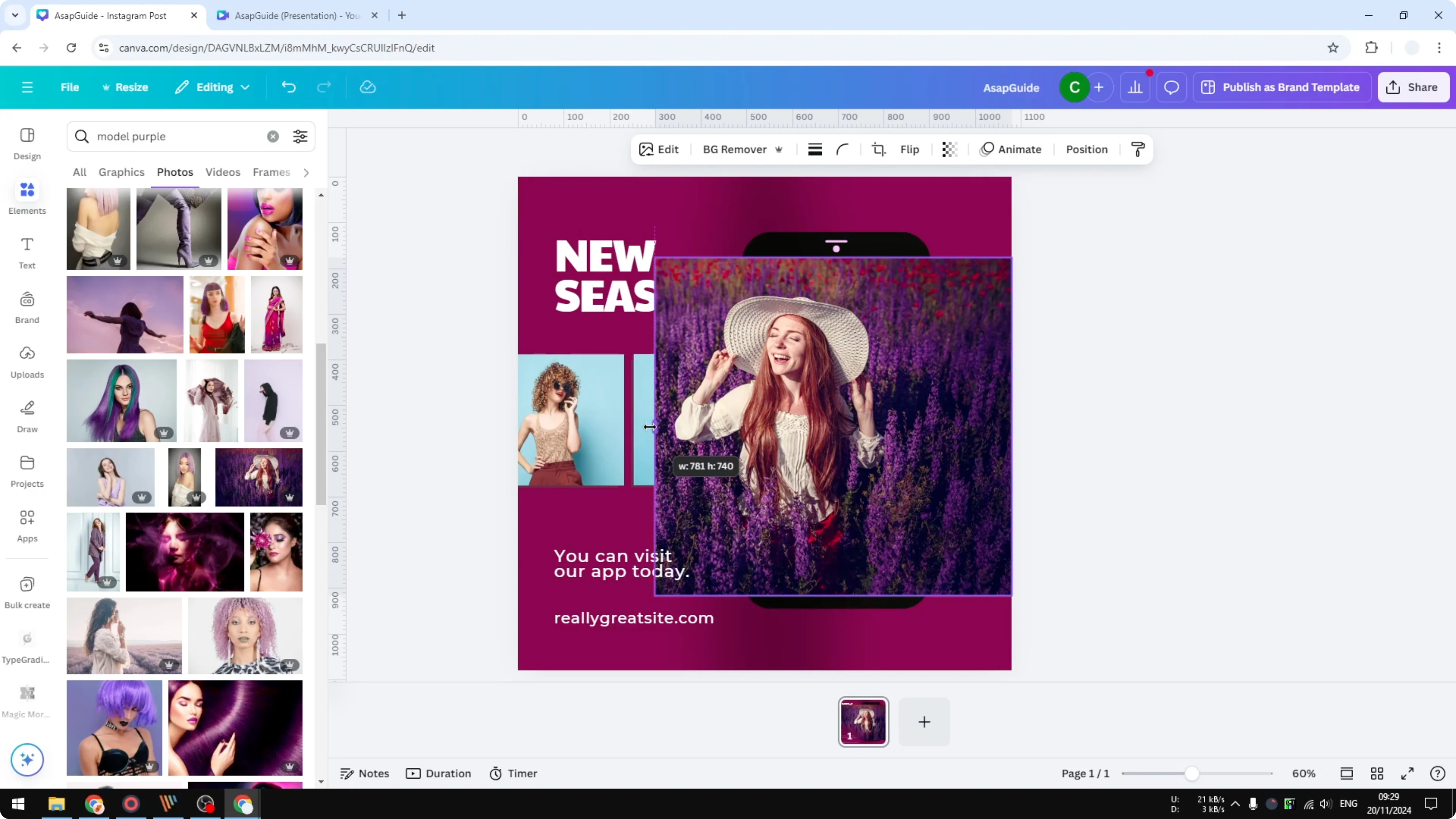Open transparency settings via checkerboard icon
The image size is (1456, 819).
coord(949,149)
